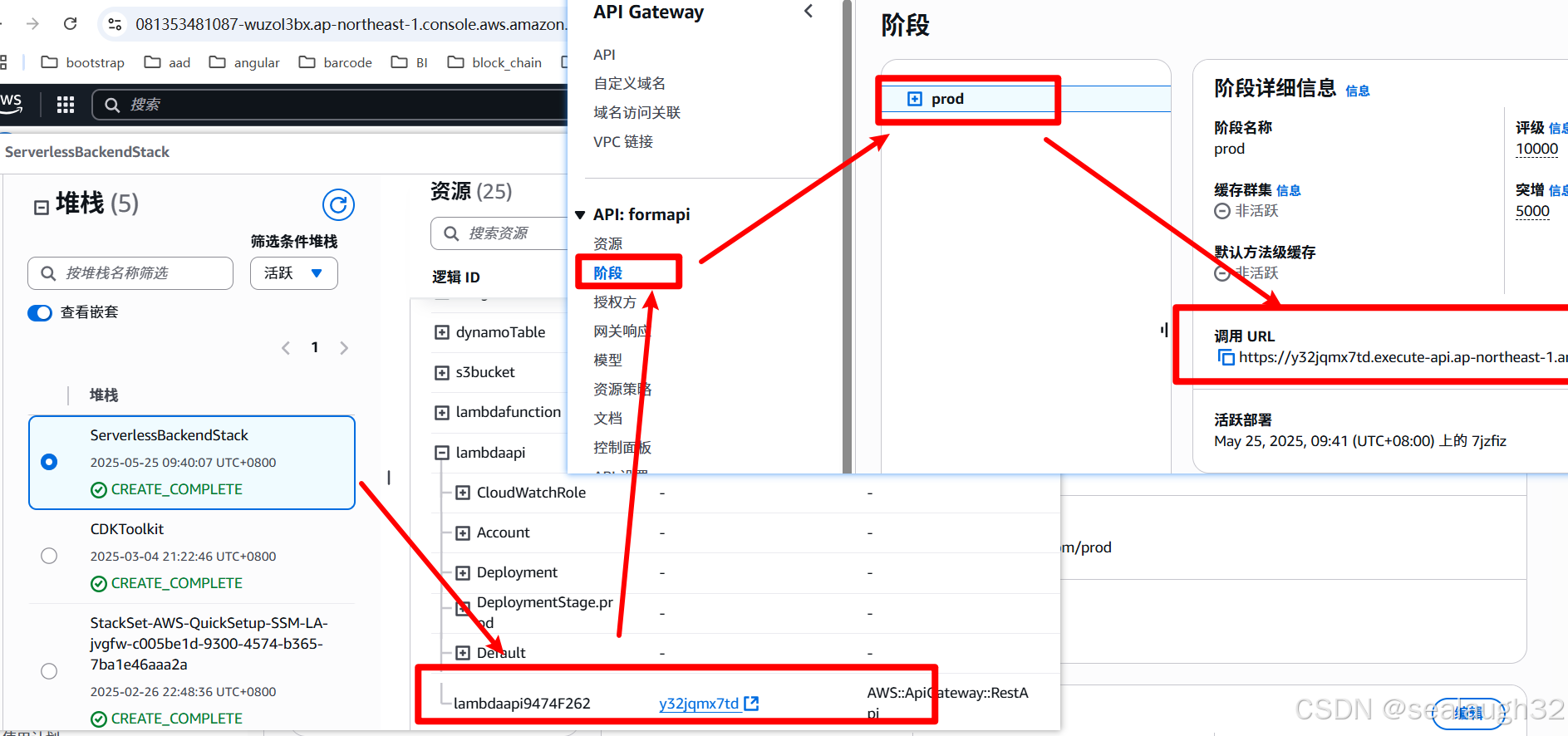1568x736 pixels.
Task: Open site information icon in address bar
Action: 116,24
